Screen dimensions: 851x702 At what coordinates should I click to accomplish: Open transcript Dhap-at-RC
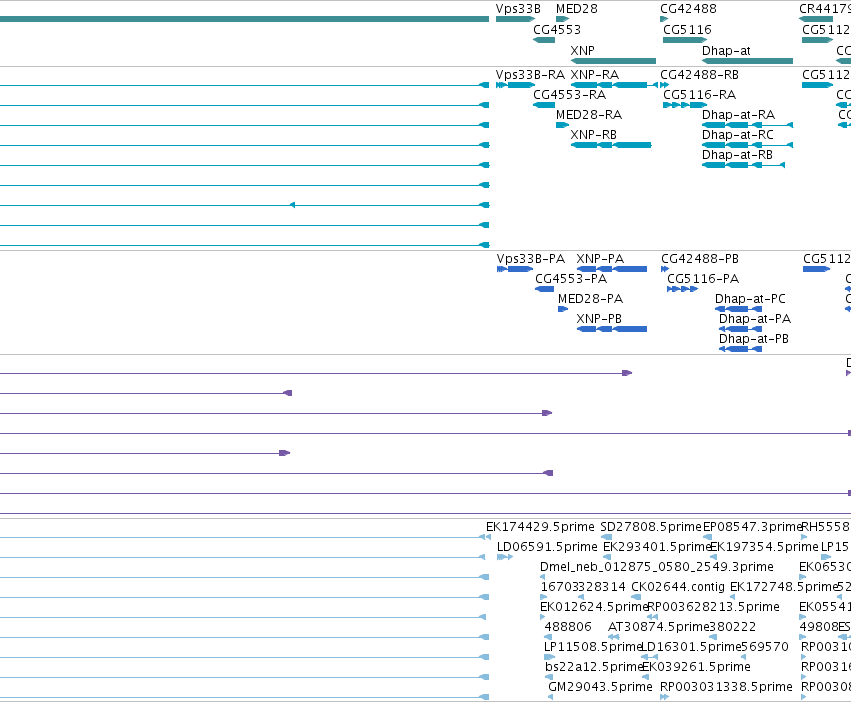click(738, 135)
